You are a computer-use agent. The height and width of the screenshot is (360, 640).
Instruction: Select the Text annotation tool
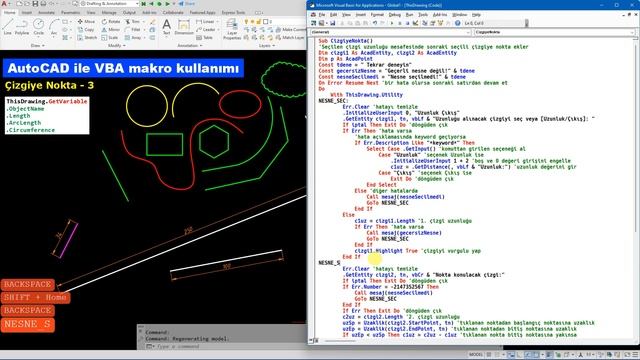point(166,27)
